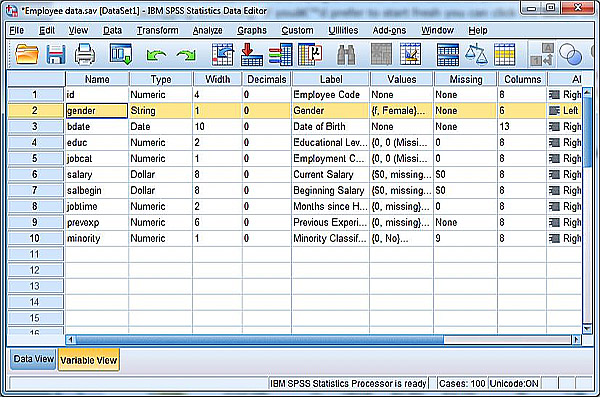The image size is (600, 400).
Task: Click the Minority Classif... label cell
Action: point(330,238)
